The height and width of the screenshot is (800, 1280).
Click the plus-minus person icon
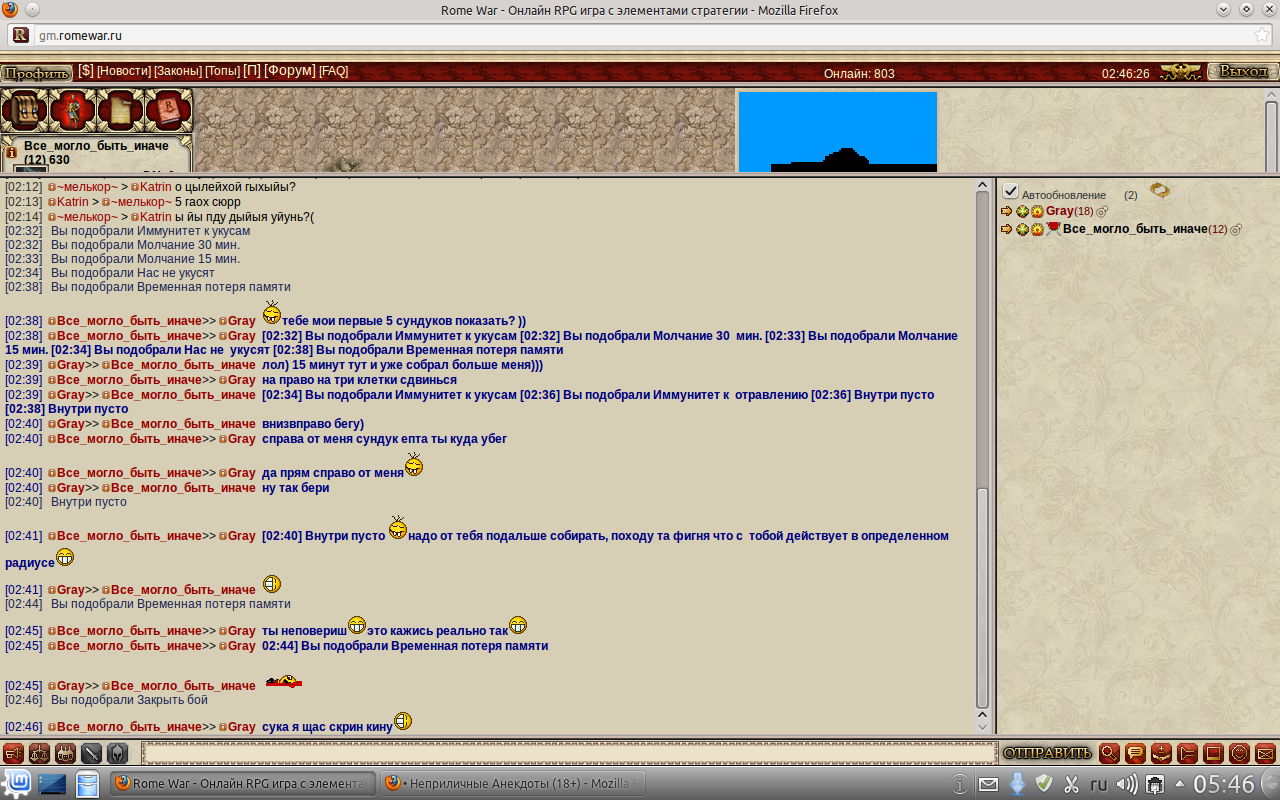pos(1161,753)
